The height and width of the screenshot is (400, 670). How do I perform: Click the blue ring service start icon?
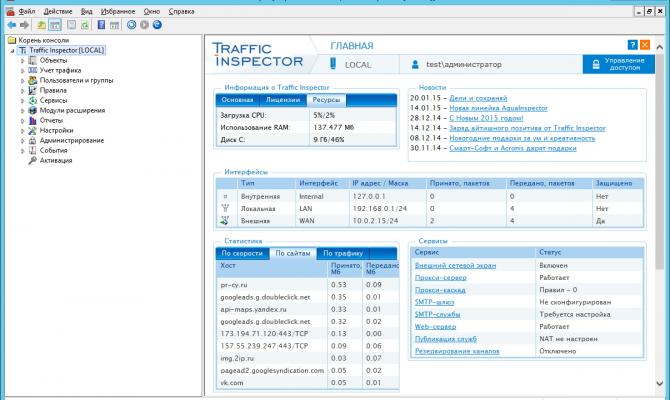[132, 25]
